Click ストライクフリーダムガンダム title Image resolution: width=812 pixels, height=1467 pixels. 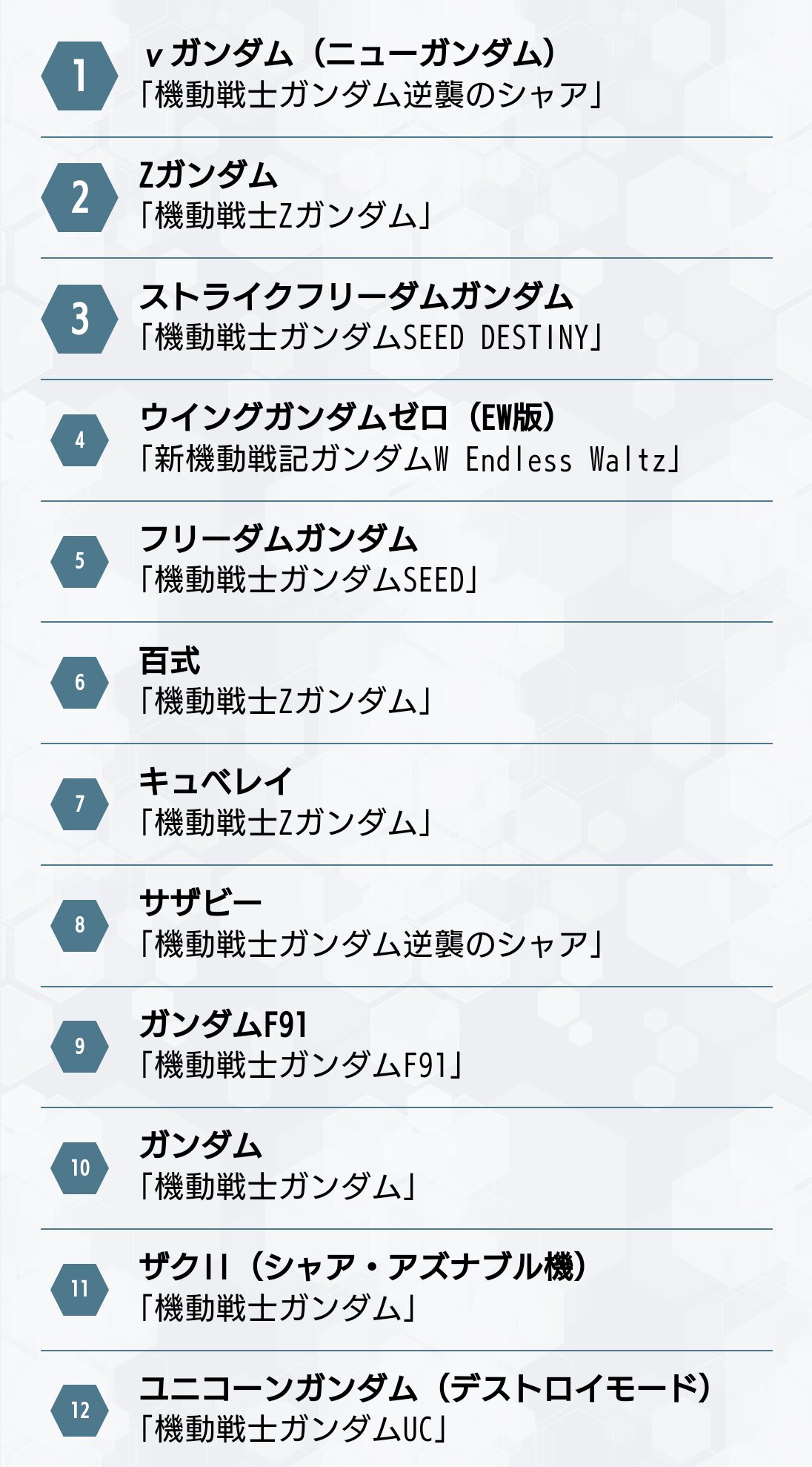356,297
